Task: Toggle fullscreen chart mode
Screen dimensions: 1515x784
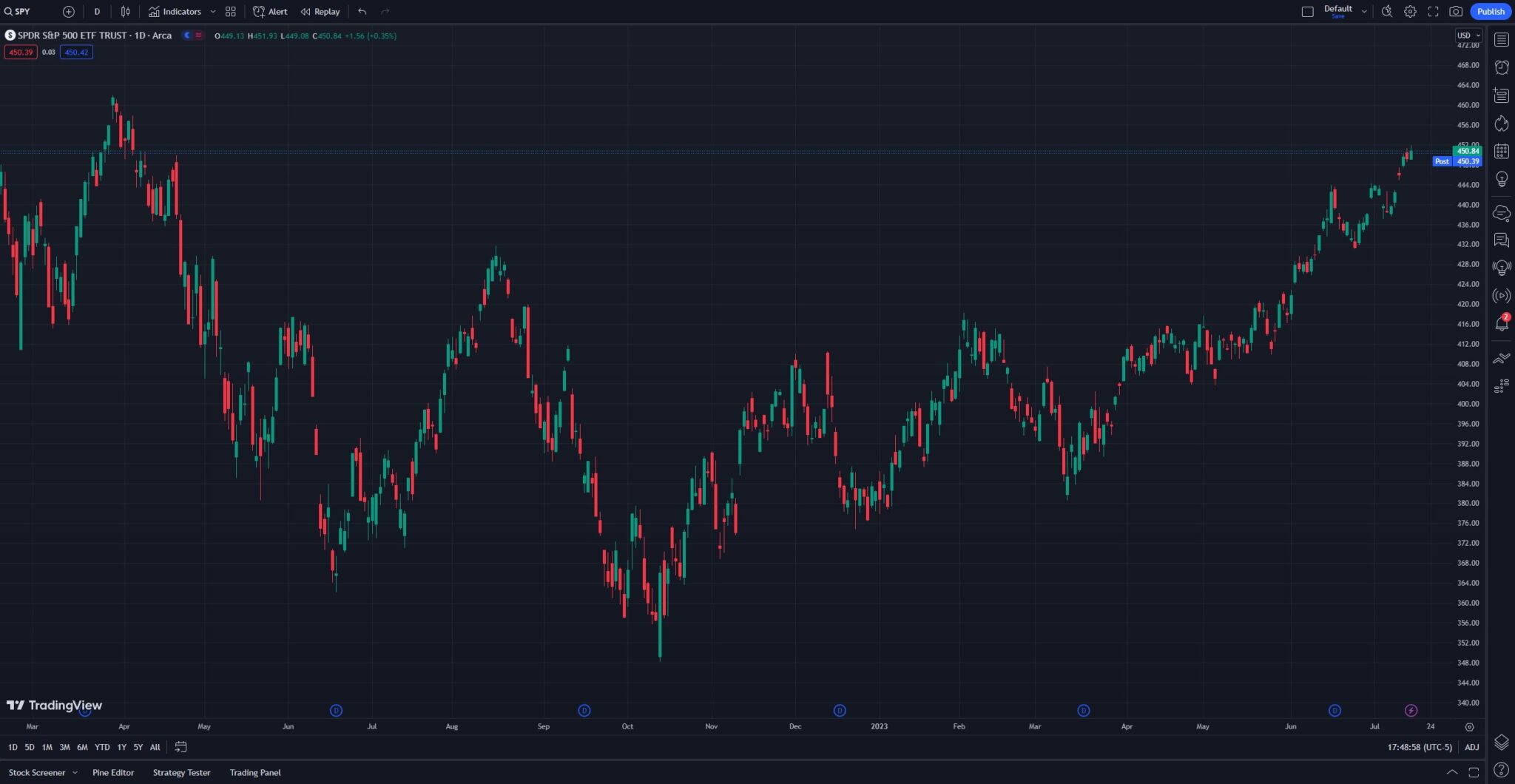Action: click(x=1433, y=11)
